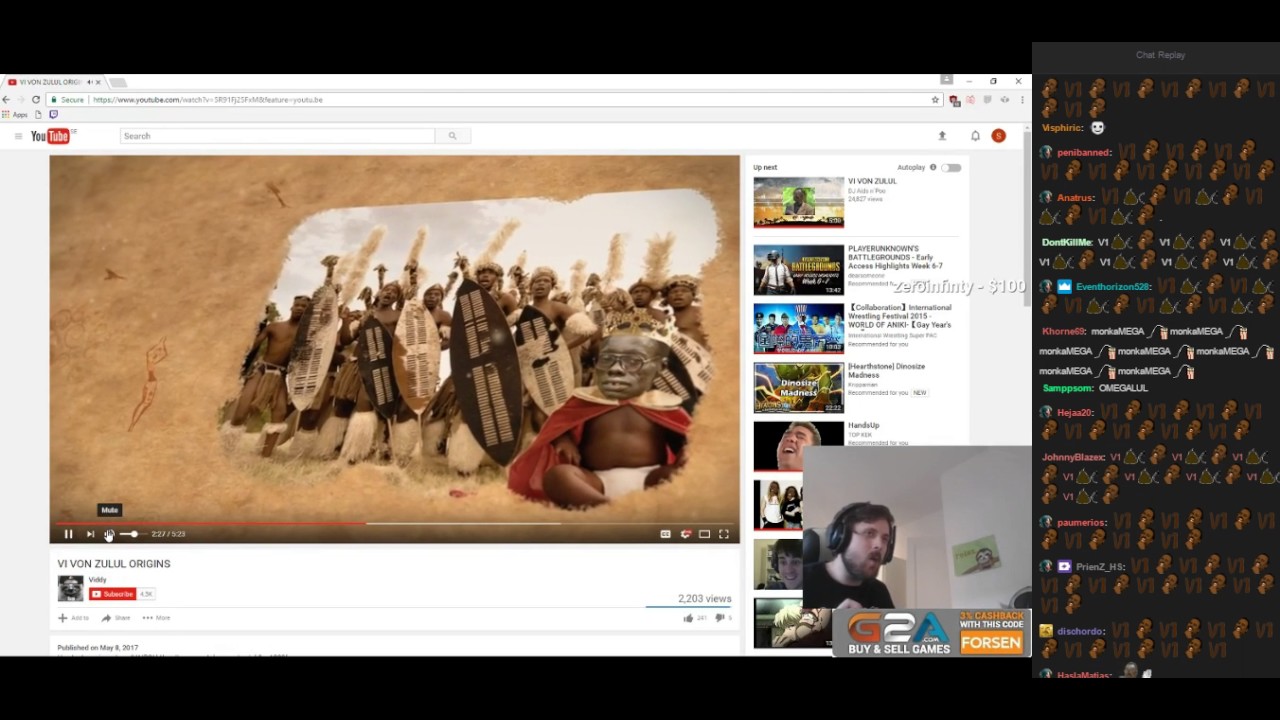The image size is (1280, 720).
Task: Go back in the browser
Action: (x=7, y=100)
